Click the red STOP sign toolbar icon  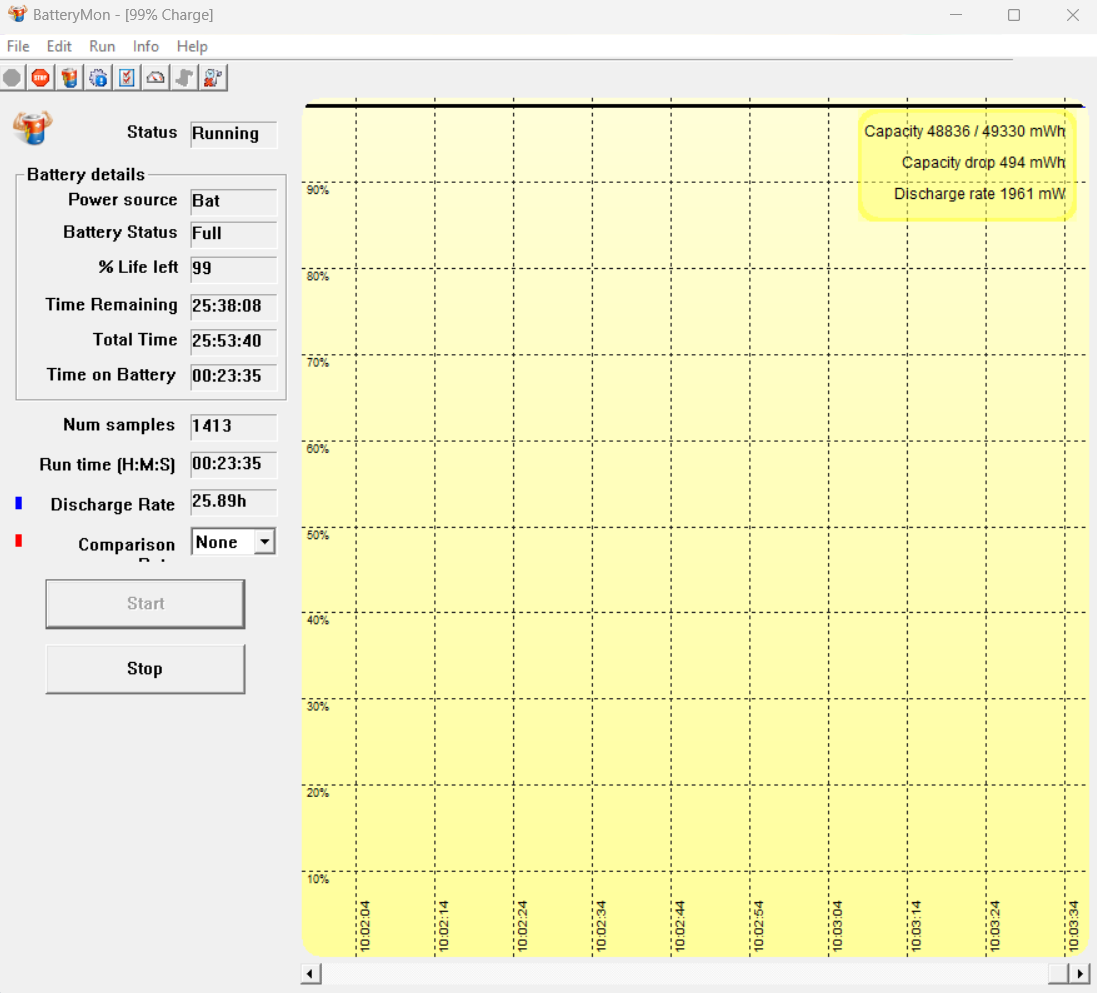pos(41,78)
